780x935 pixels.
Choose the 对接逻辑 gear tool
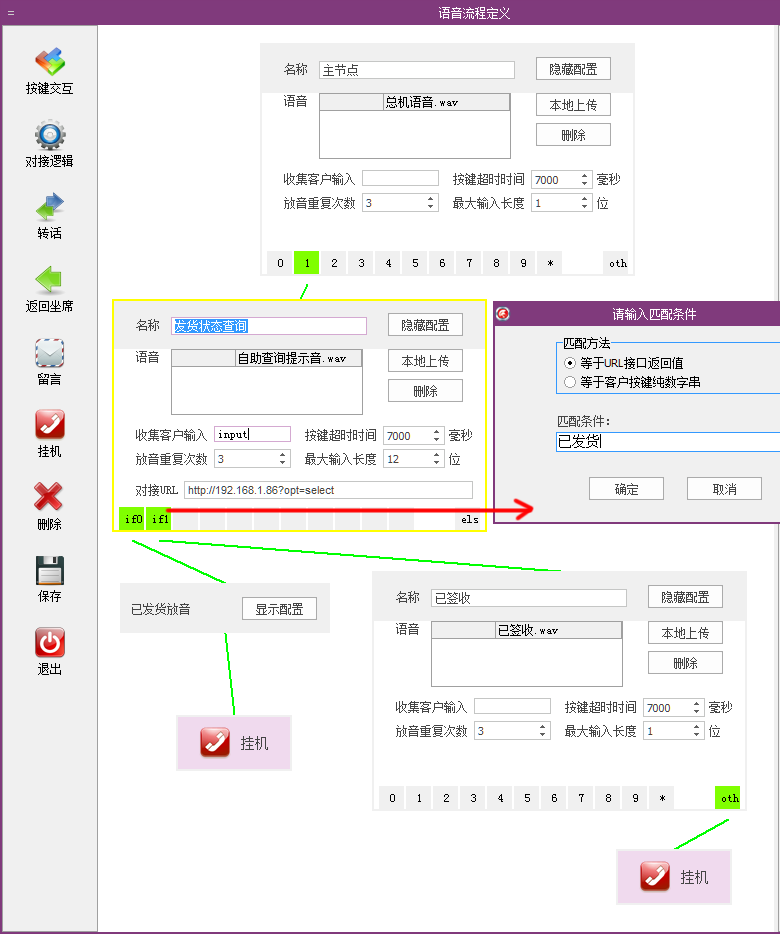pos(49,144)
